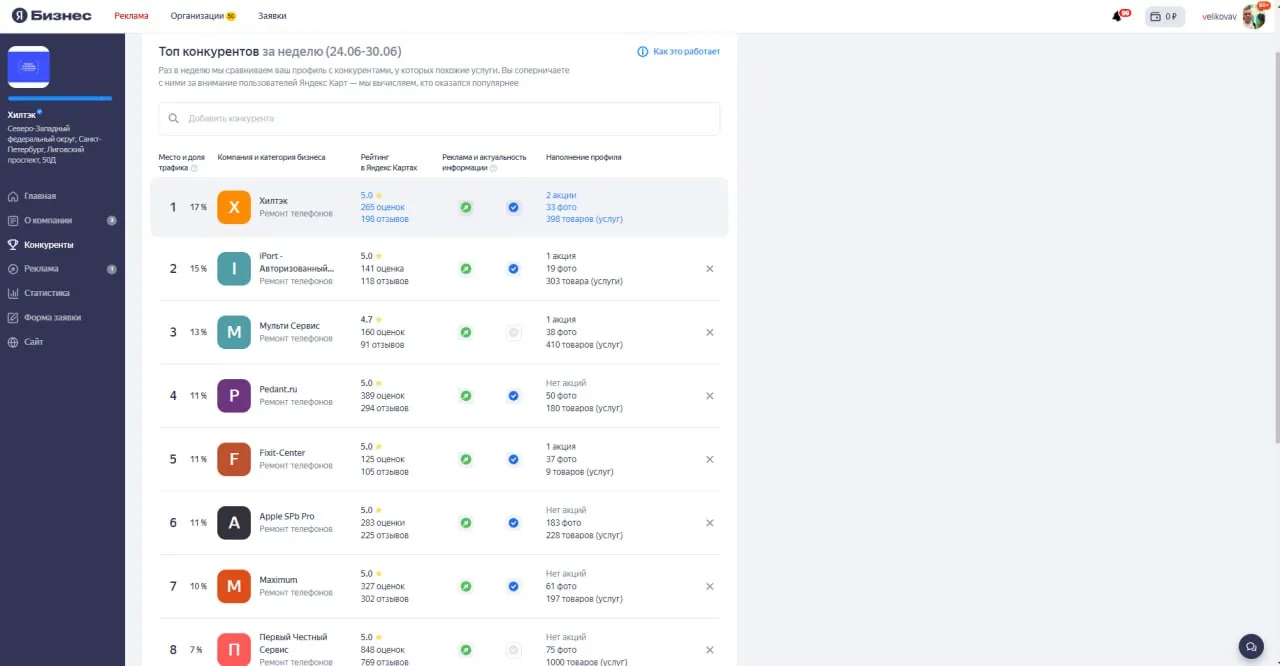Remove Fixit-Center competitor with X button

point(710,459)
